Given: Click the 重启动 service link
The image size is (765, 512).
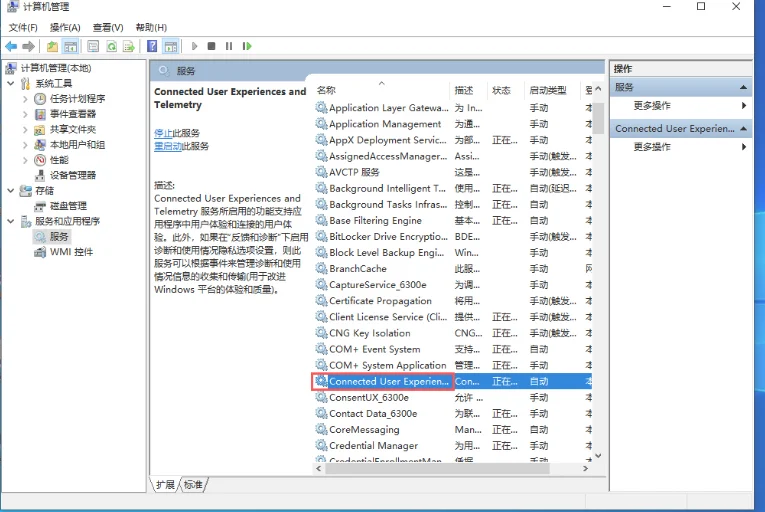Looking at the screenshot, I should tap(167, 146).
